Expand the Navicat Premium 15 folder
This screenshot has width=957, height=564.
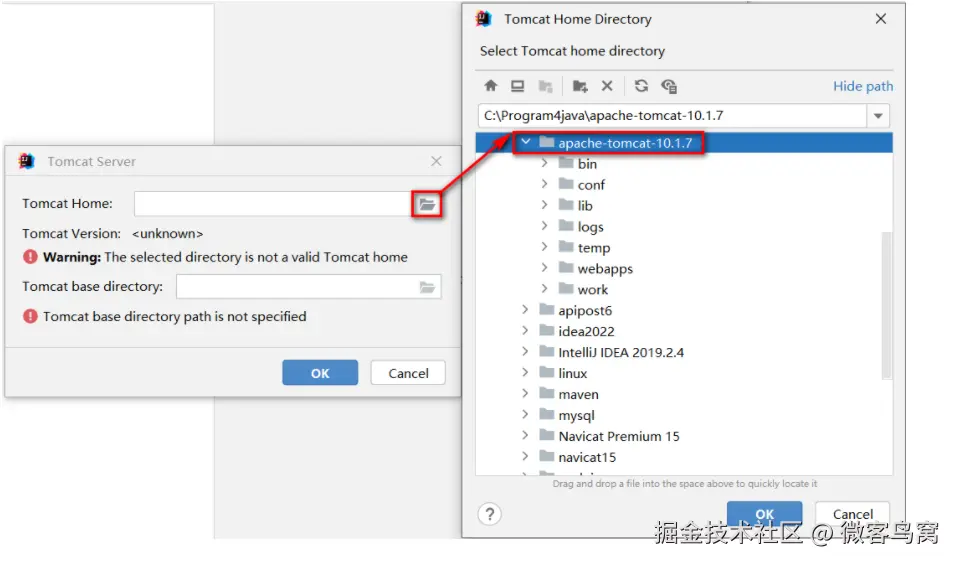(x=525, y=435)
